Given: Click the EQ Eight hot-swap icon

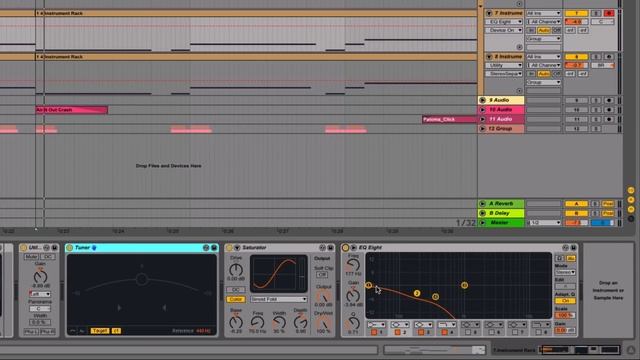Looking at the screenshot, I should (565, 248).
